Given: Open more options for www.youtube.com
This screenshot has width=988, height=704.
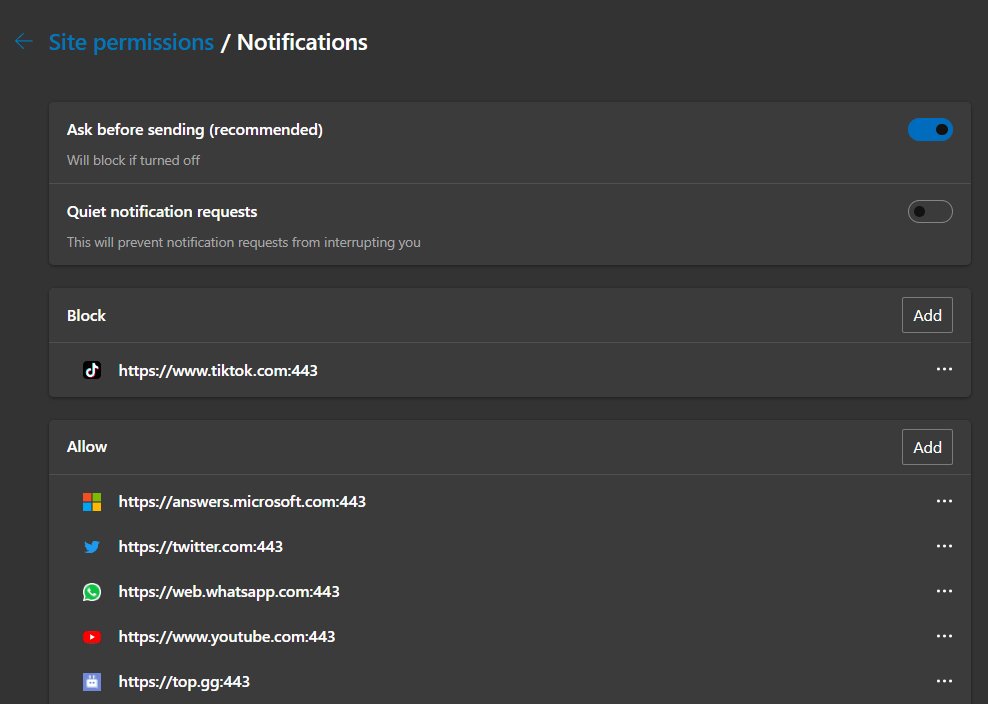Looking at the screenshot, I should pos(944,636).
